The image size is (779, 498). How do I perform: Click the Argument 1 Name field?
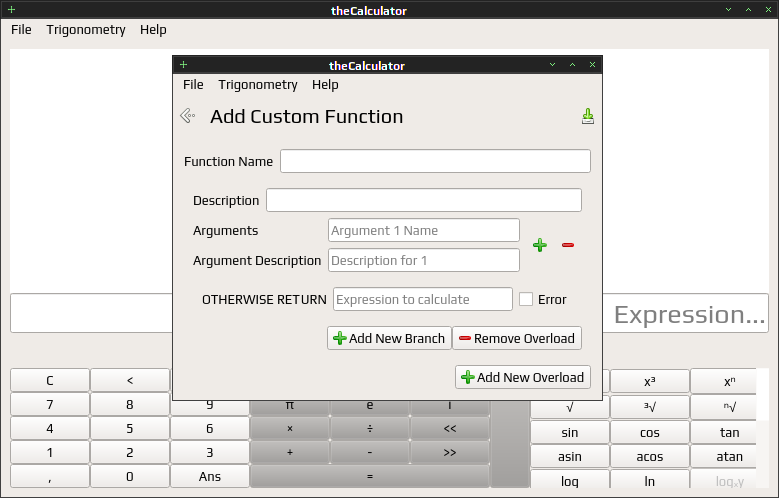[424, 230]
